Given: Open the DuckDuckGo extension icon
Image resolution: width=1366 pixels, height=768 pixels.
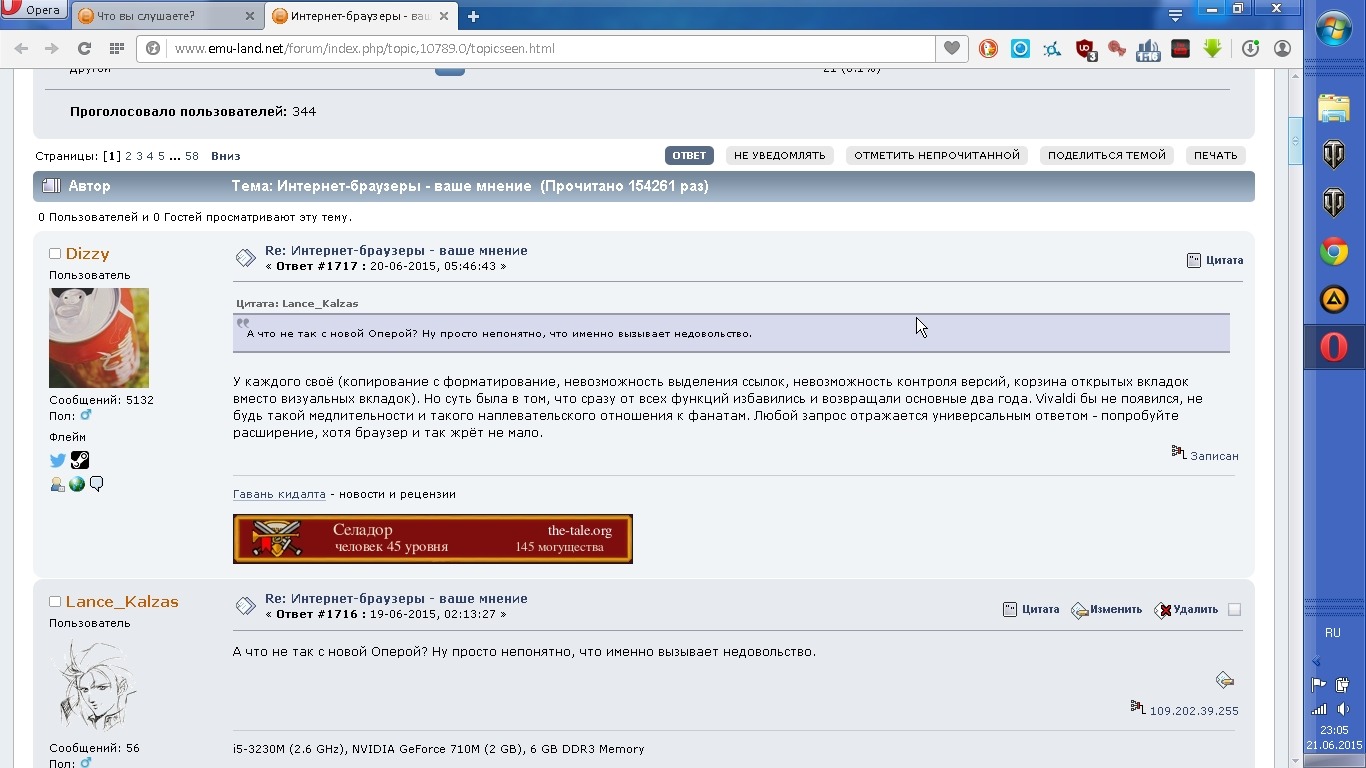Looking at the screenshot, I should click(988, 48).
